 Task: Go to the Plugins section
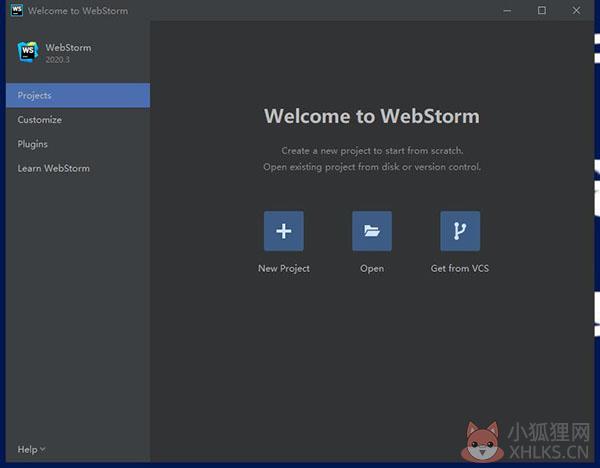point(78,144)
